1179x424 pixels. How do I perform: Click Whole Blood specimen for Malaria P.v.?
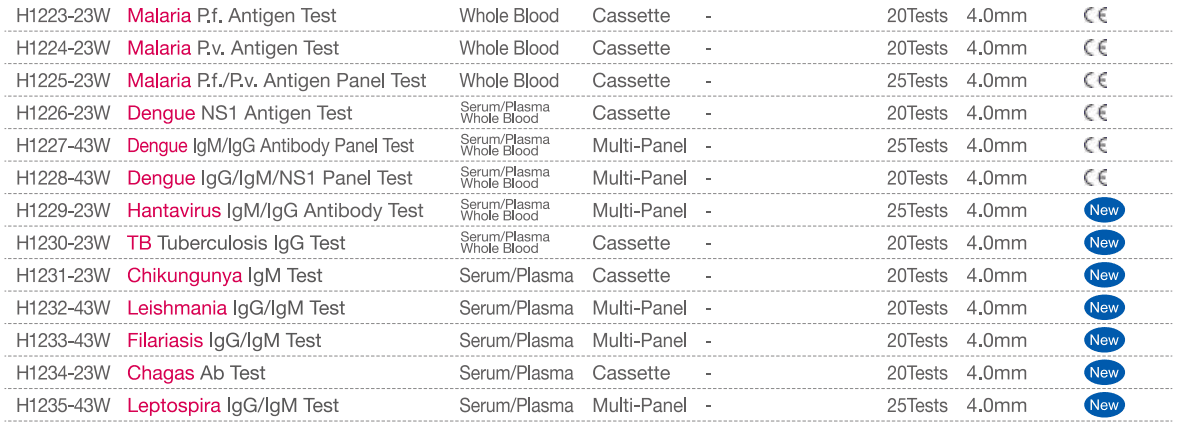(x=509, y=48)
